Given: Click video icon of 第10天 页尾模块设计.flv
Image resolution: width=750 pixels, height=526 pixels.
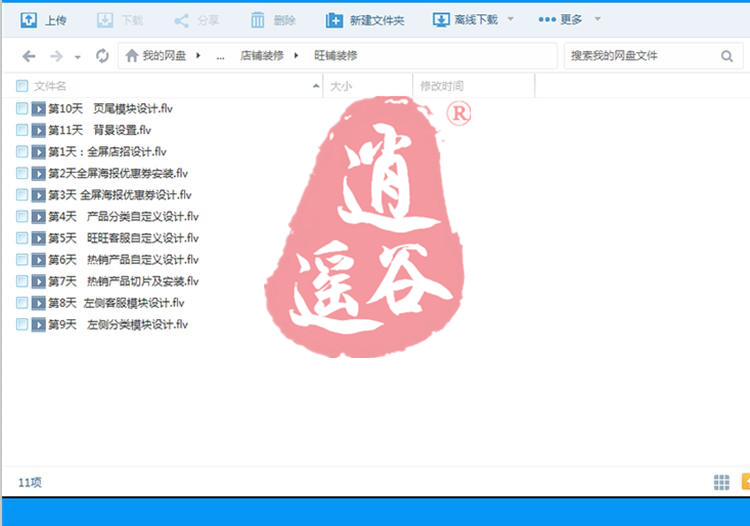Looking at the screenshot, I should pos(38,109).
